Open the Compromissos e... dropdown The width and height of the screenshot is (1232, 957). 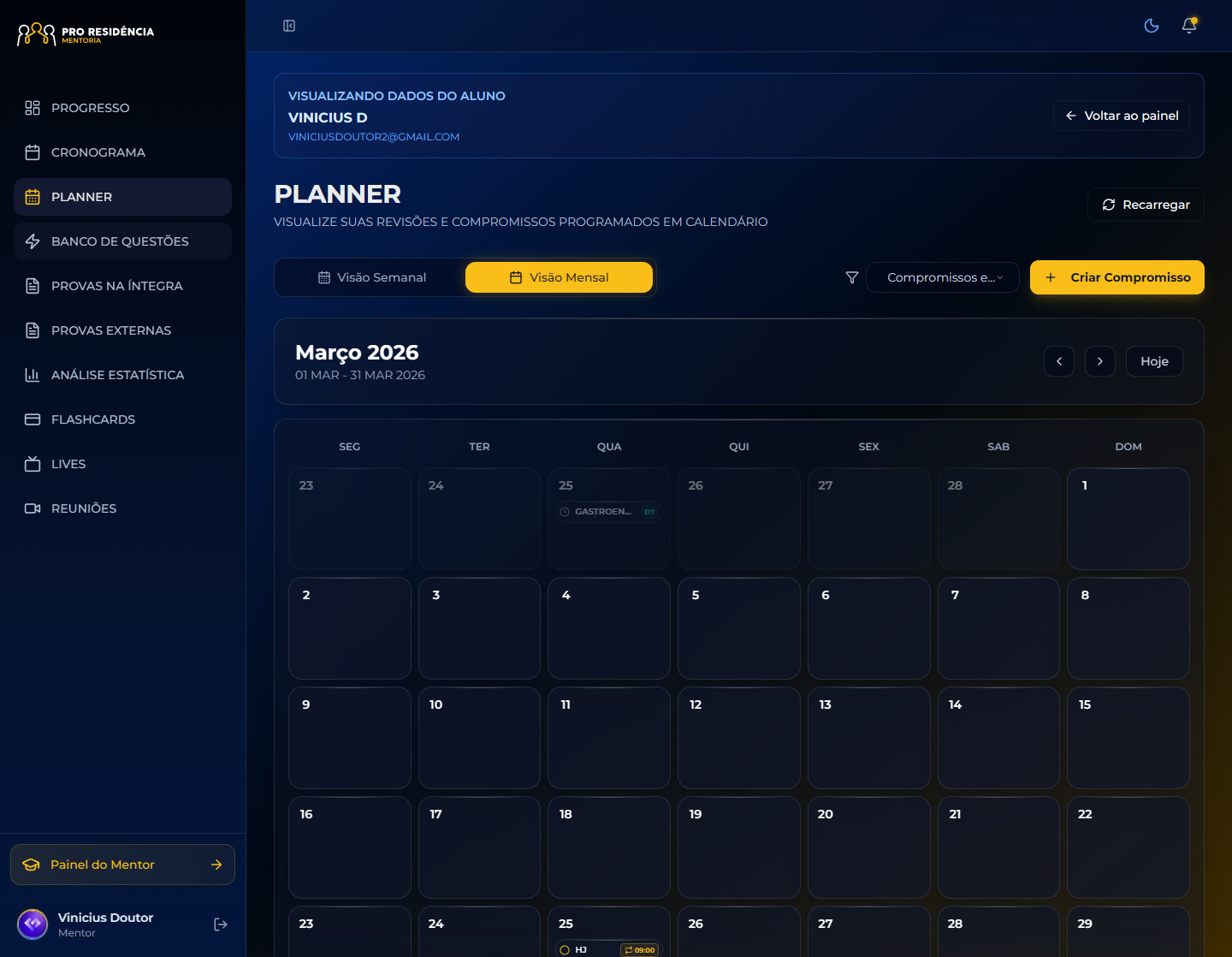pyautogui.click(x=943, y=277)
